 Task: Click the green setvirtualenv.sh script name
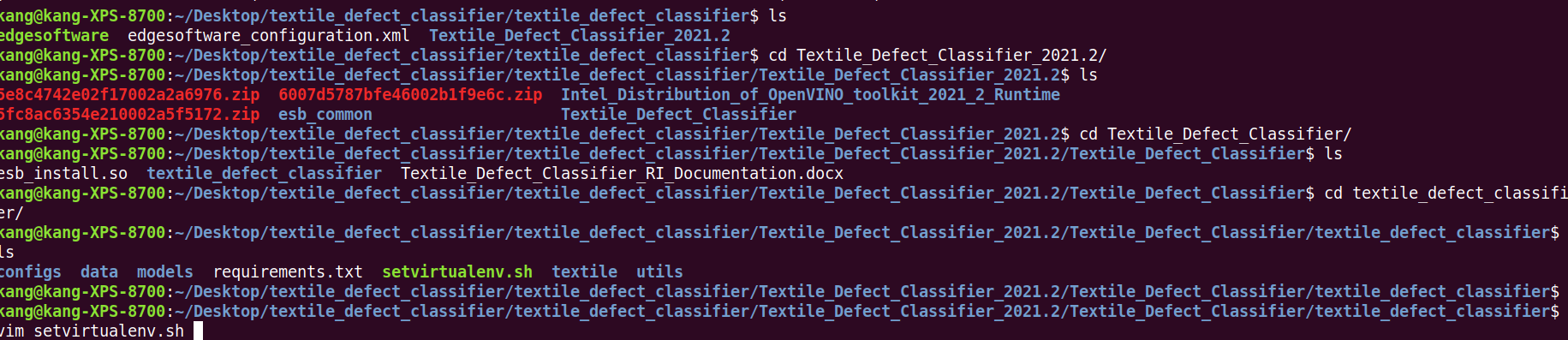click(x=457, y=272)
